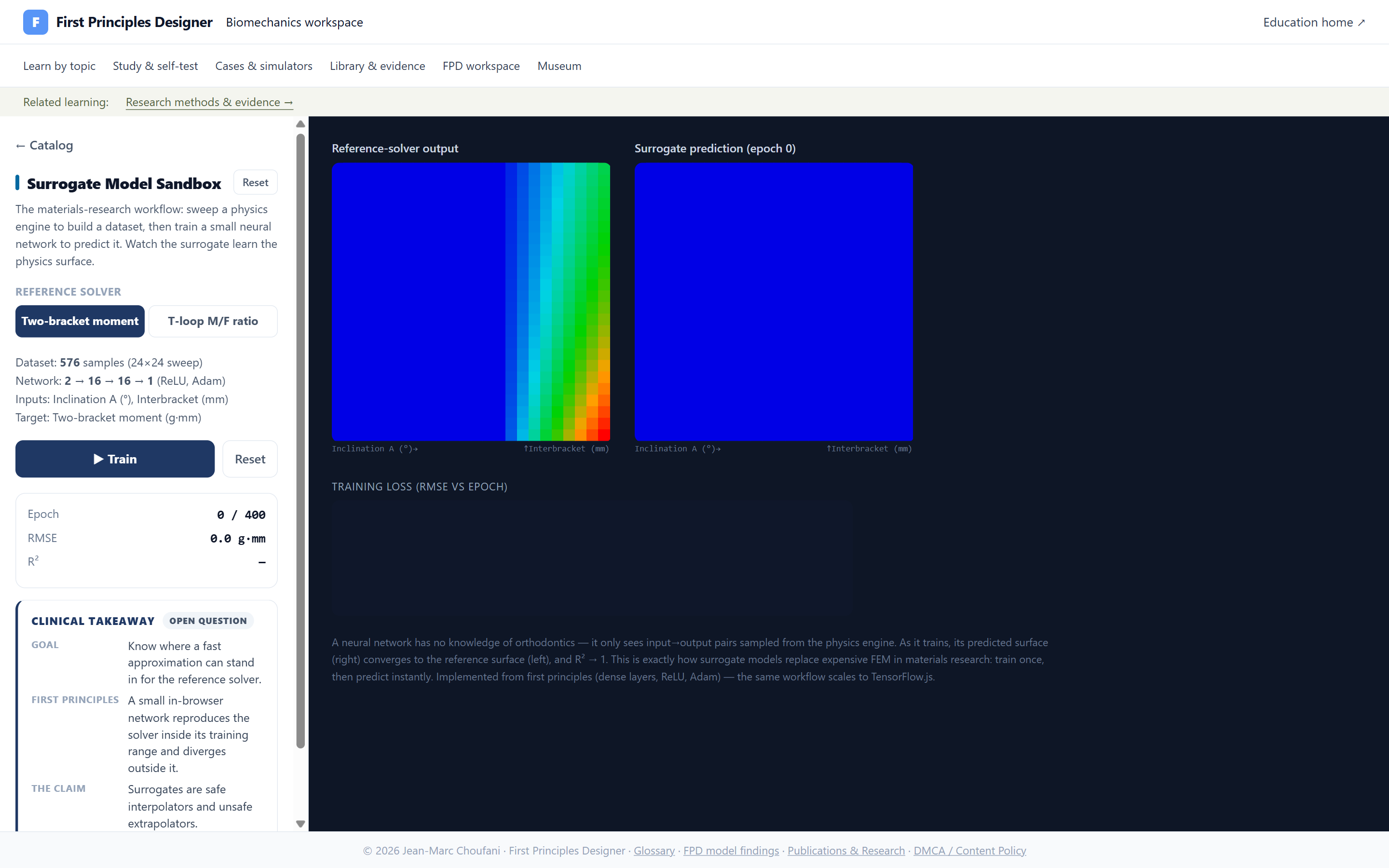The height and width of the screenshot is (868, 1389).
Task: Click the CLINICAL TAKEAWAY heading
Action: 93,621
